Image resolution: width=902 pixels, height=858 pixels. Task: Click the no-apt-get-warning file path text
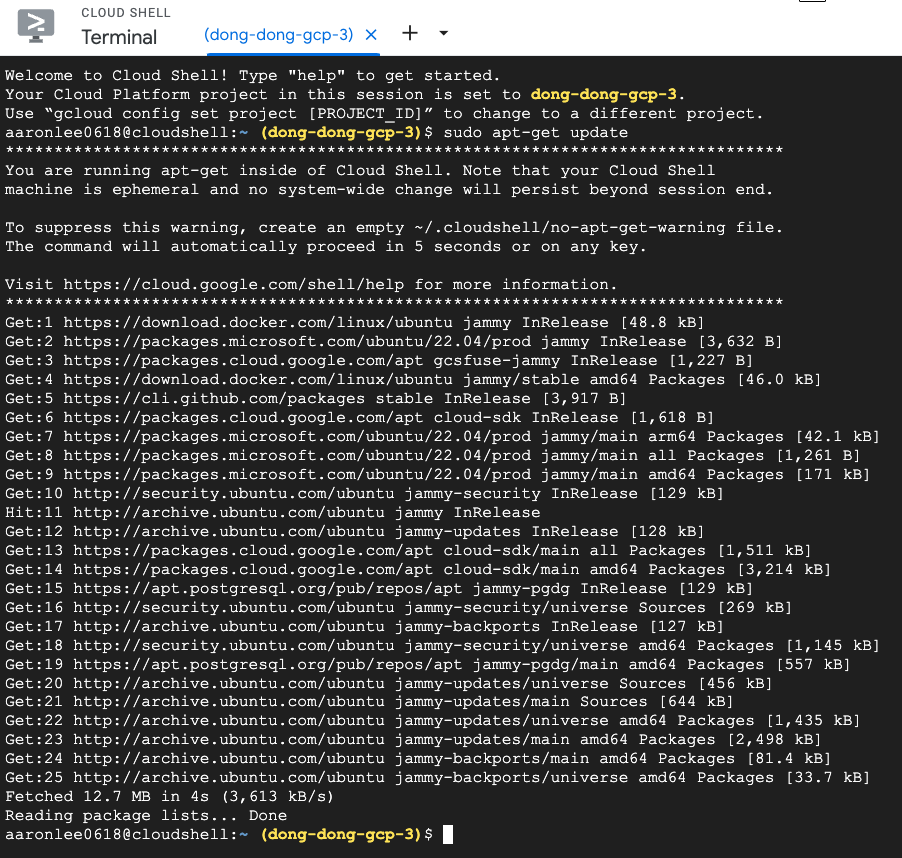(x=569, y=228)
